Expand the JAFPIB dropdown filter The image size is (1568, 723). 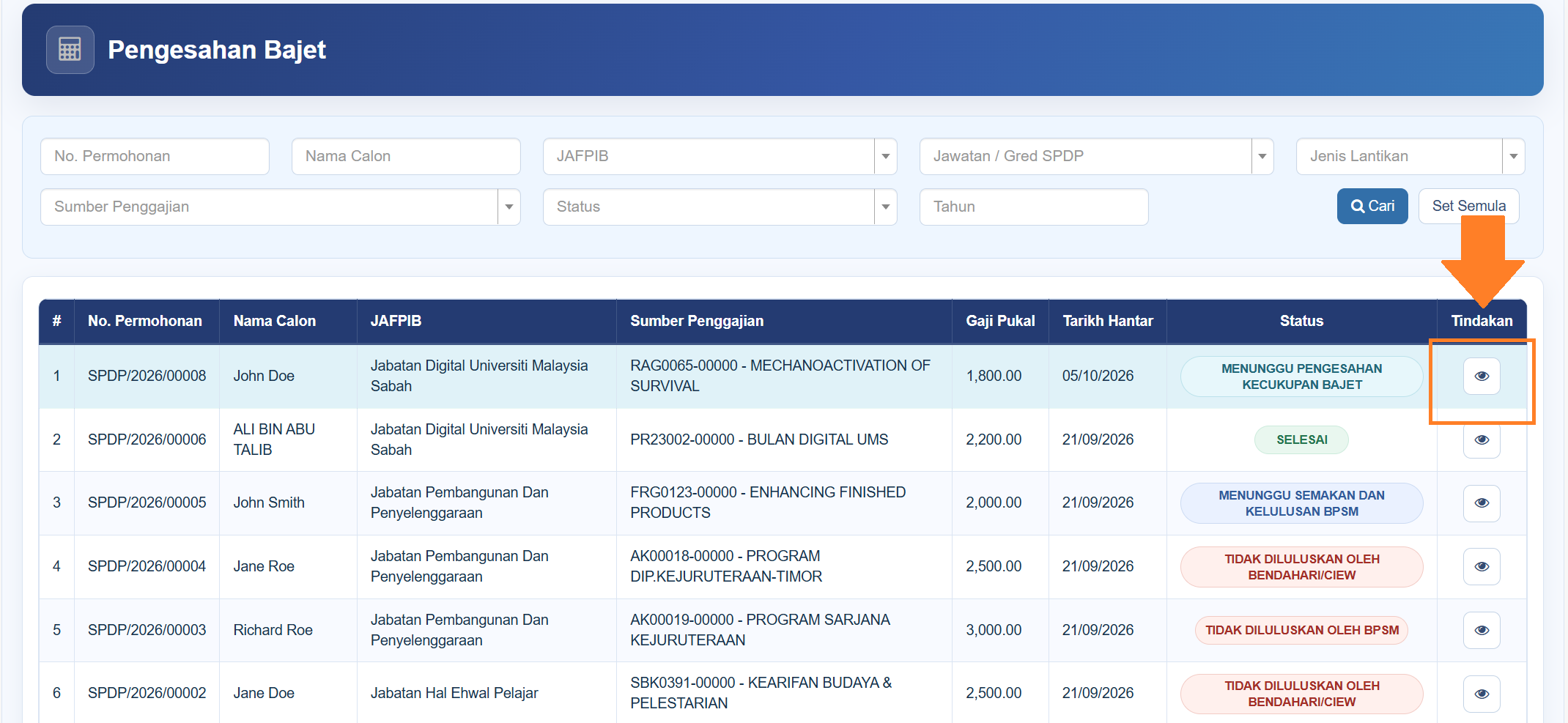point(720,156)
